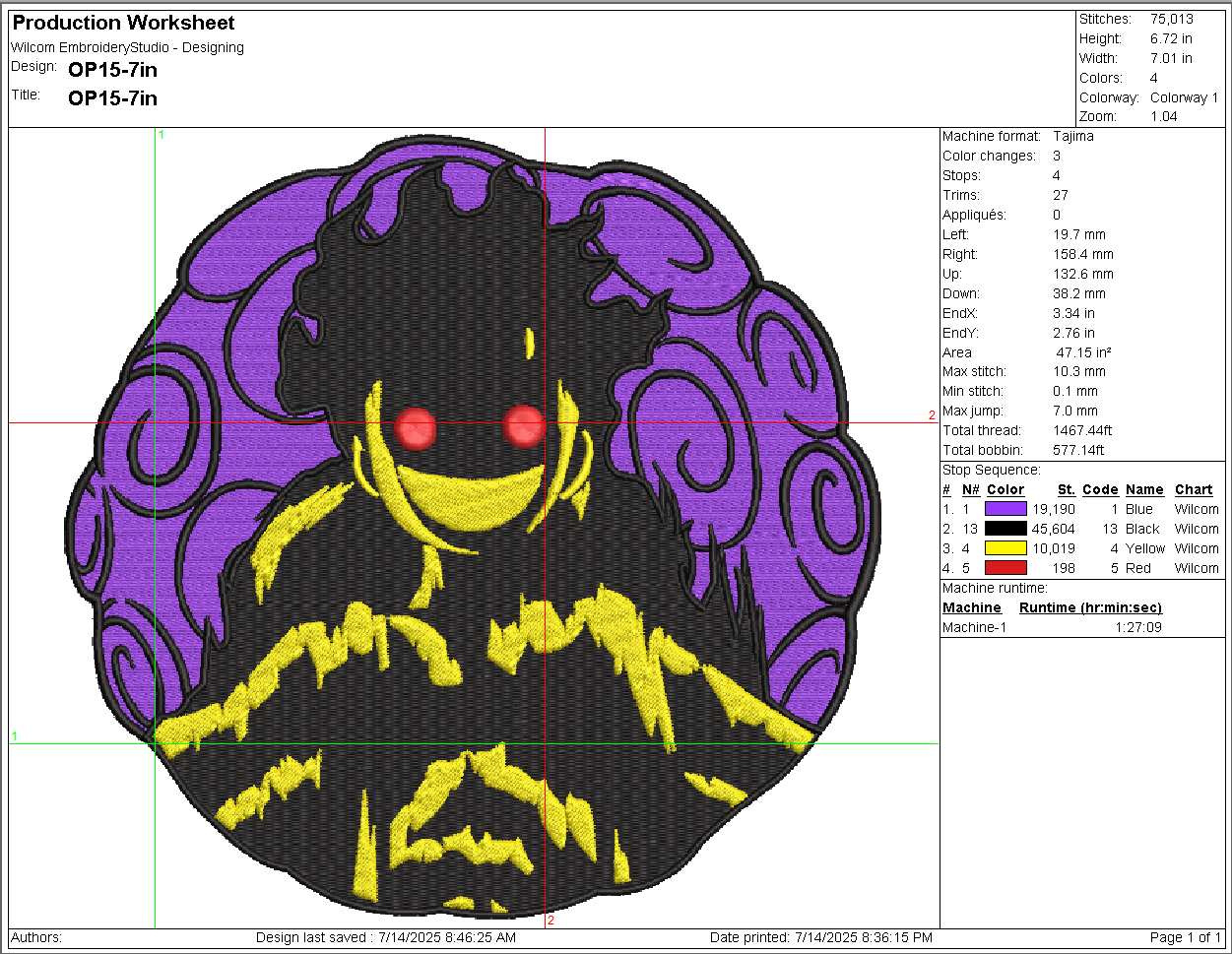This screenshot has height=954, width=1232.
Task: Click the EndX value "3.34 in"
Action: coord(1073,313)
